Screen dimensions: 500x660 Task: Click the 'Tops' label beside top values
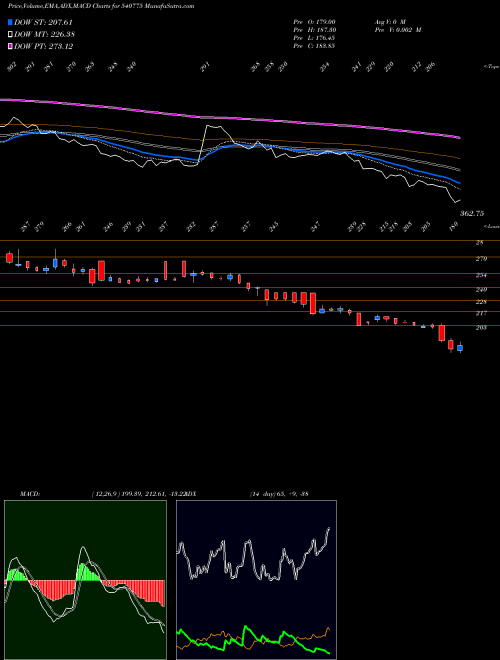(x=491, y=67)
